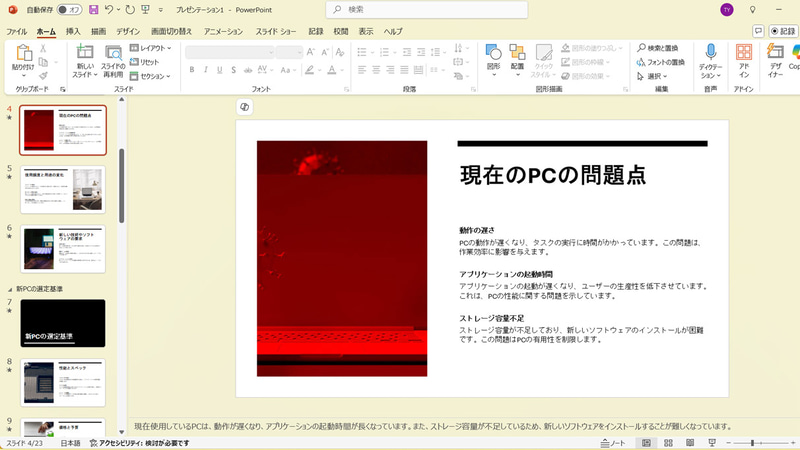Toggle text shadow formatting

click(x=233, y=70)
